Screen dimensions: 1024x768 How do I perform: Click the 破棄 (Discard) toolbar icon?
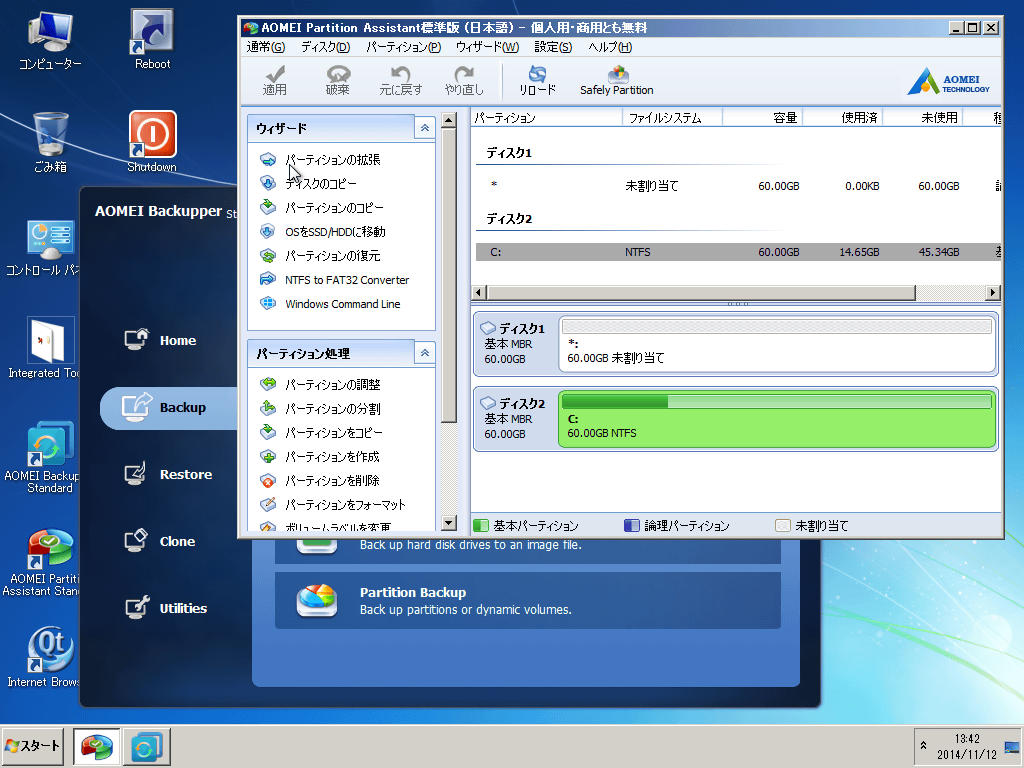pyautogui.click(x=338, y=80)
